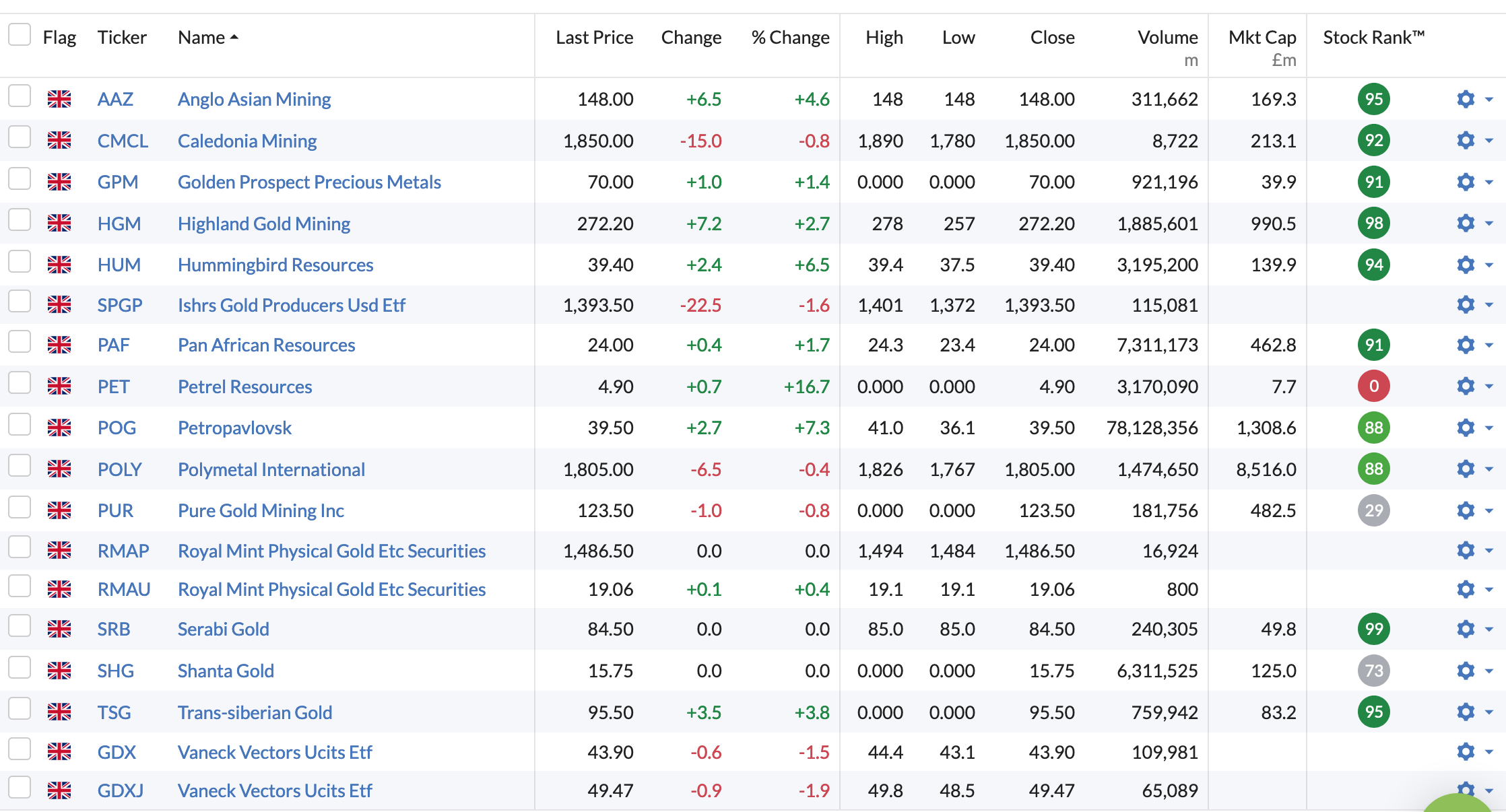Click the High column header
Image resolution: width=1506 pixels, height=812 pixels.
tap(884, 38)
